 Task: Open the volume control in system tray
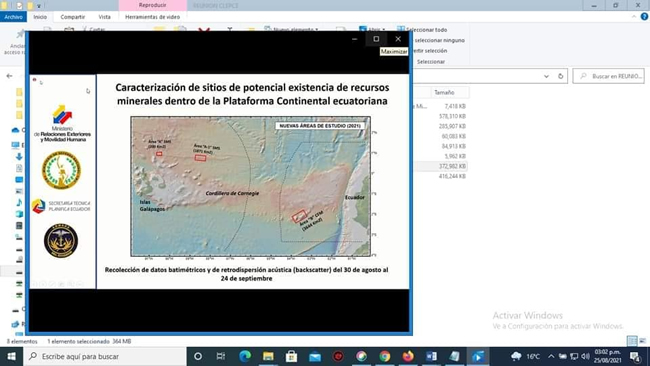pos(586,356)
